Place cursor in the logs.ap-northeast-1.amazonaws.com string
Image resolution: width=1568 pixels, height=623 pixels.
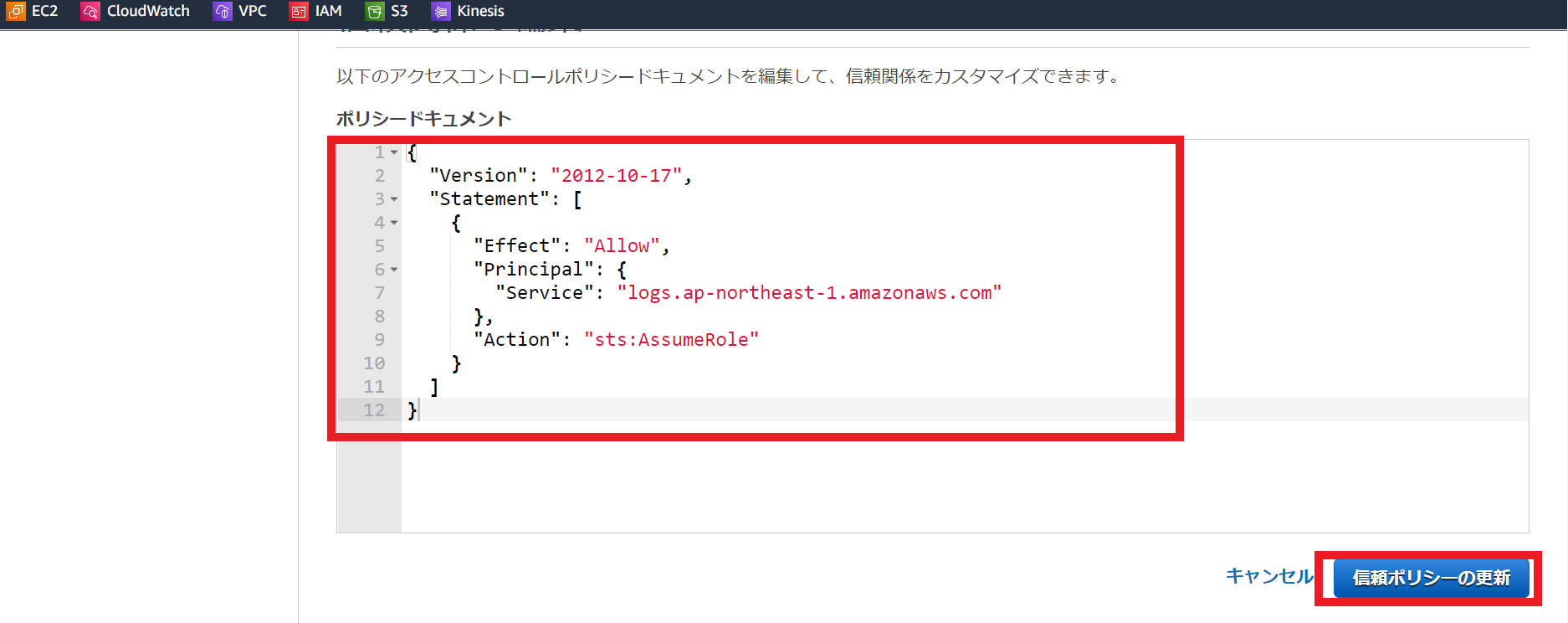pyautogui.click(x=809, y=293)
